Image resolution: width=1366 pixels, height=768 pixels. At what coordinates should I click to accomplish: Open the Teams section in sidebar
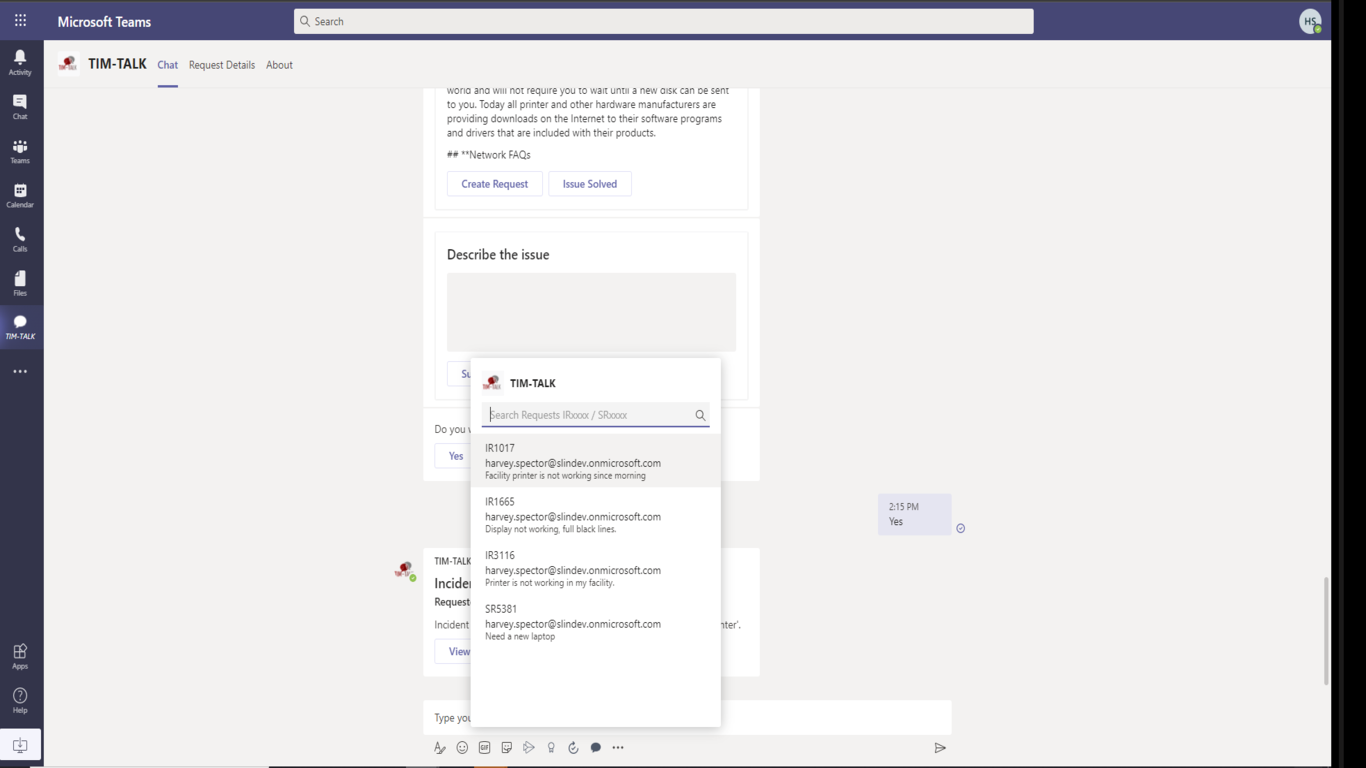pyautogui.click(x=20, y=150)
